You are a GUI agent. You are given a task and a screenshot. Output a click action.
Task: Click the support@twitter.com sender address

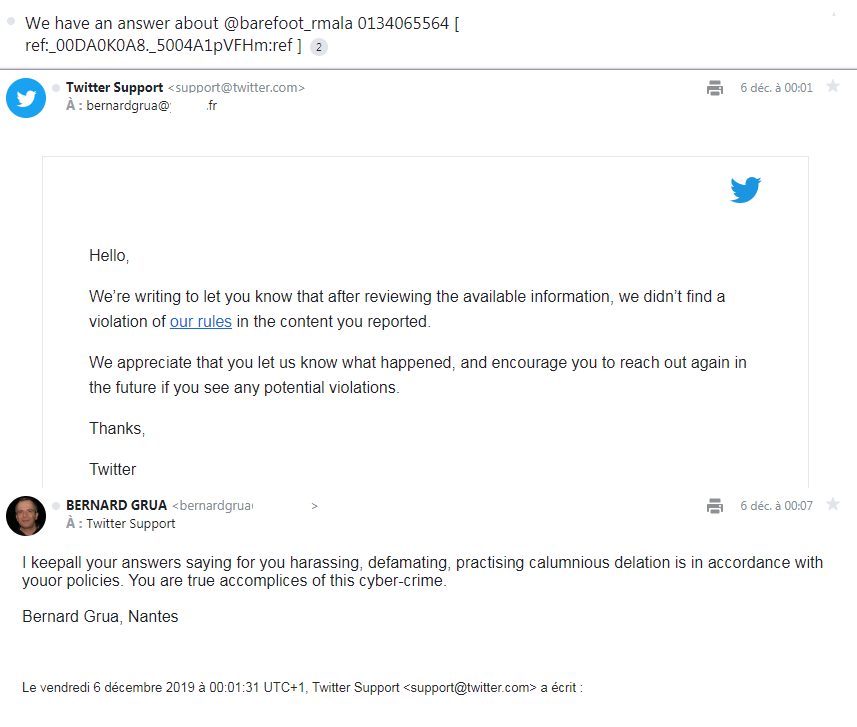(236, 88)
